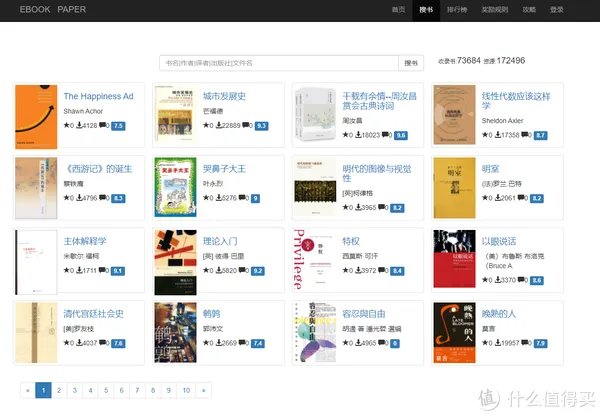The width and height of the screenshot is (600, 416).
Task: Open the 特权 book title
Action: pos(351,241)
